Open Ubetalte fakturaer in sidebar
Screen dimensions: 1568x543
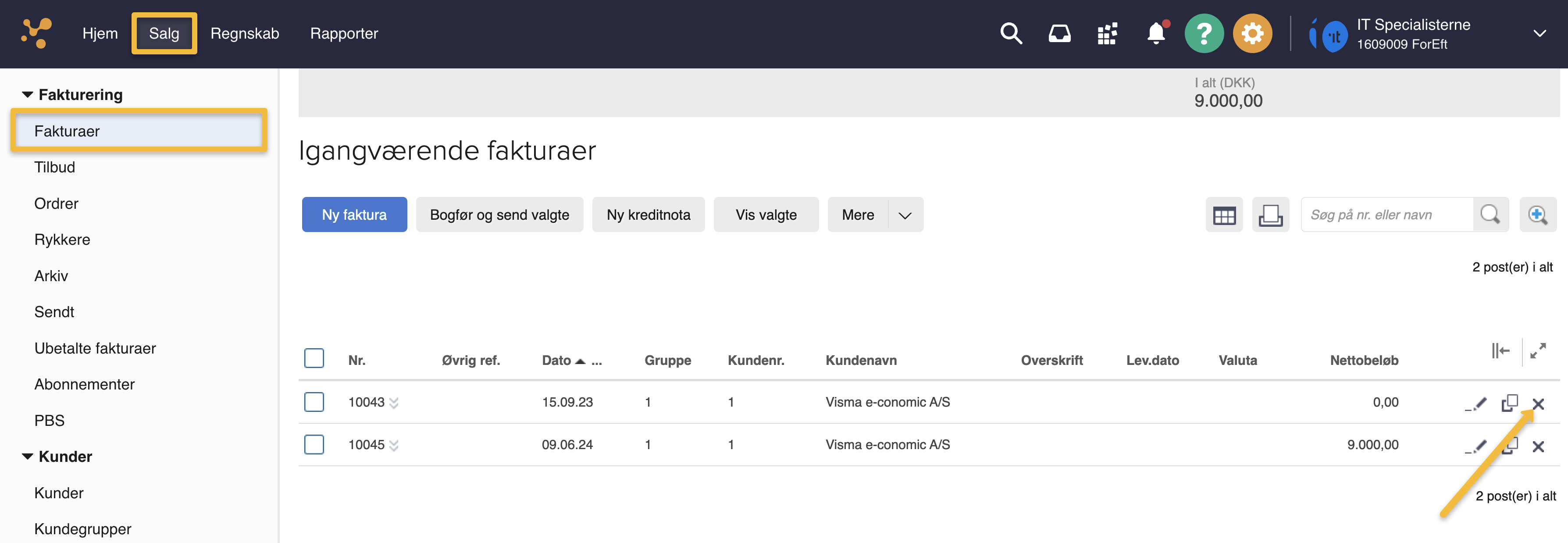(x=95, y=348)
